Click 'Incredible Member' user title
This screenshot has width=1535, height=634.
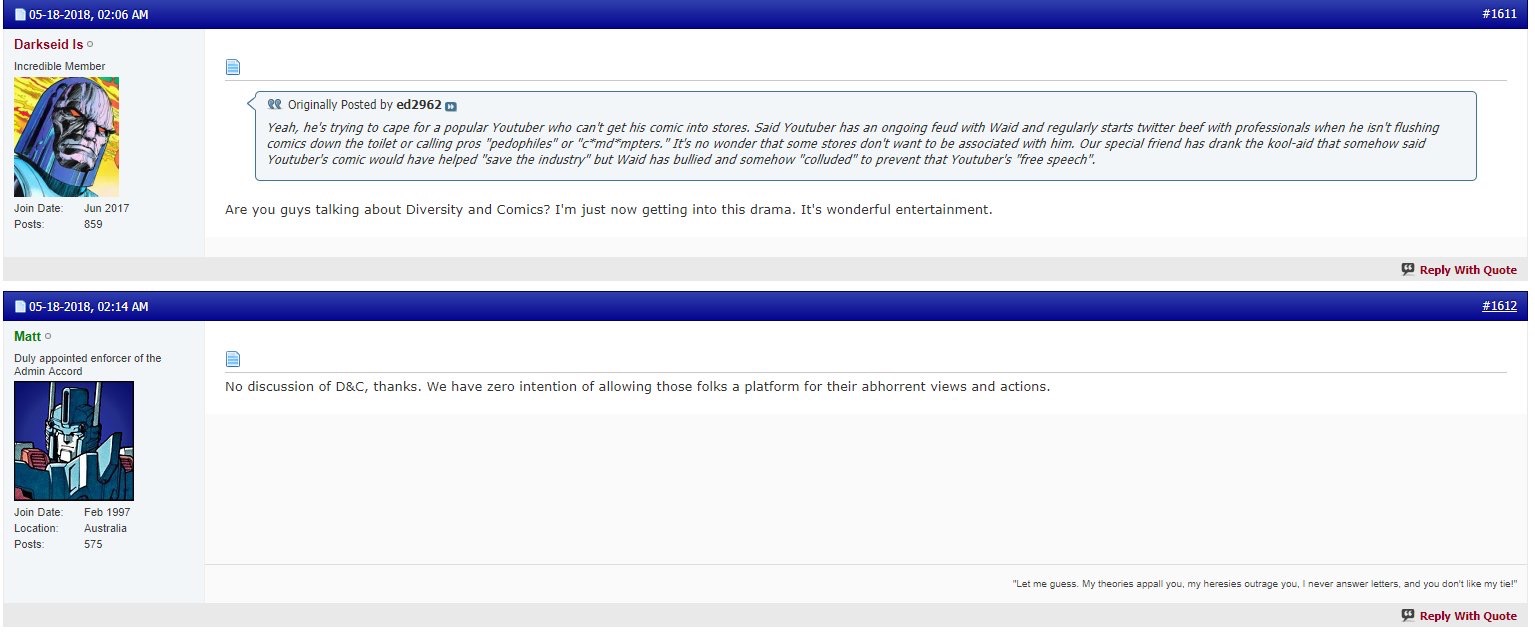(60, 67)
